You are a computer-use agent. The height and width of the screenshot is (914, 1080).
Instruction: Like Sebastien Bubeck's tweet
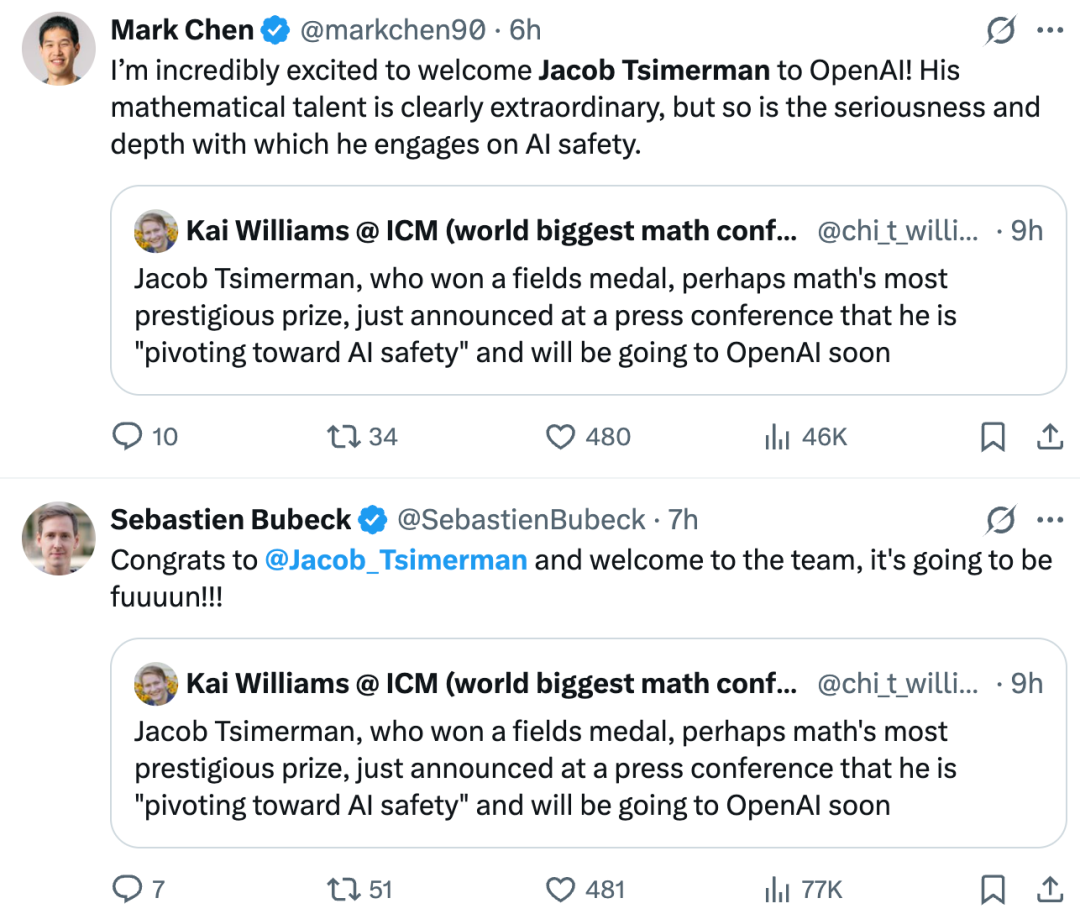point(585,889)
